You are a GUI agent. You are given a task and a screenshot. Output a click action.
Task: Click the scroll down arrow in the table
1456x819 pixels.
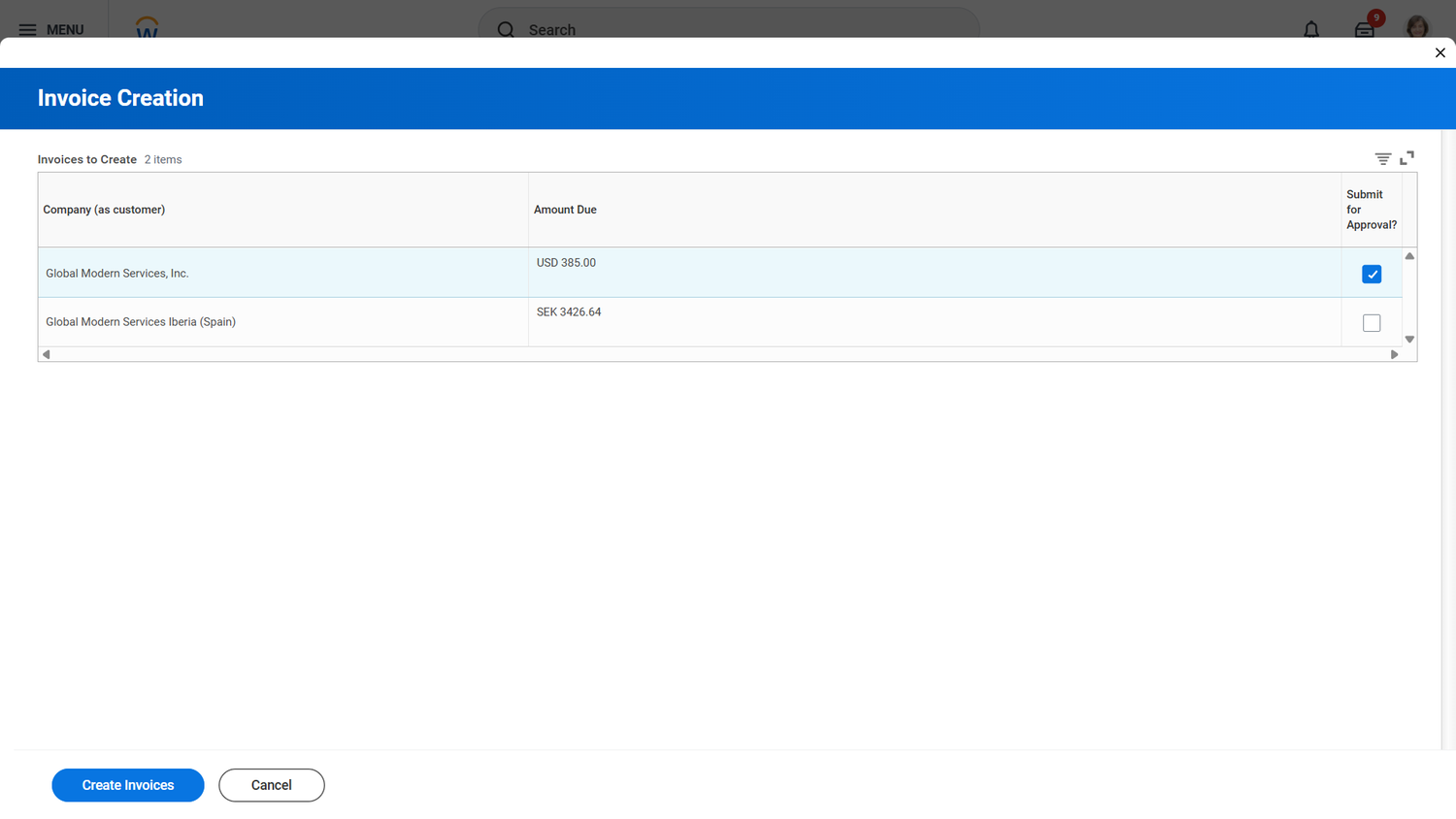(x=1409, y=340)
